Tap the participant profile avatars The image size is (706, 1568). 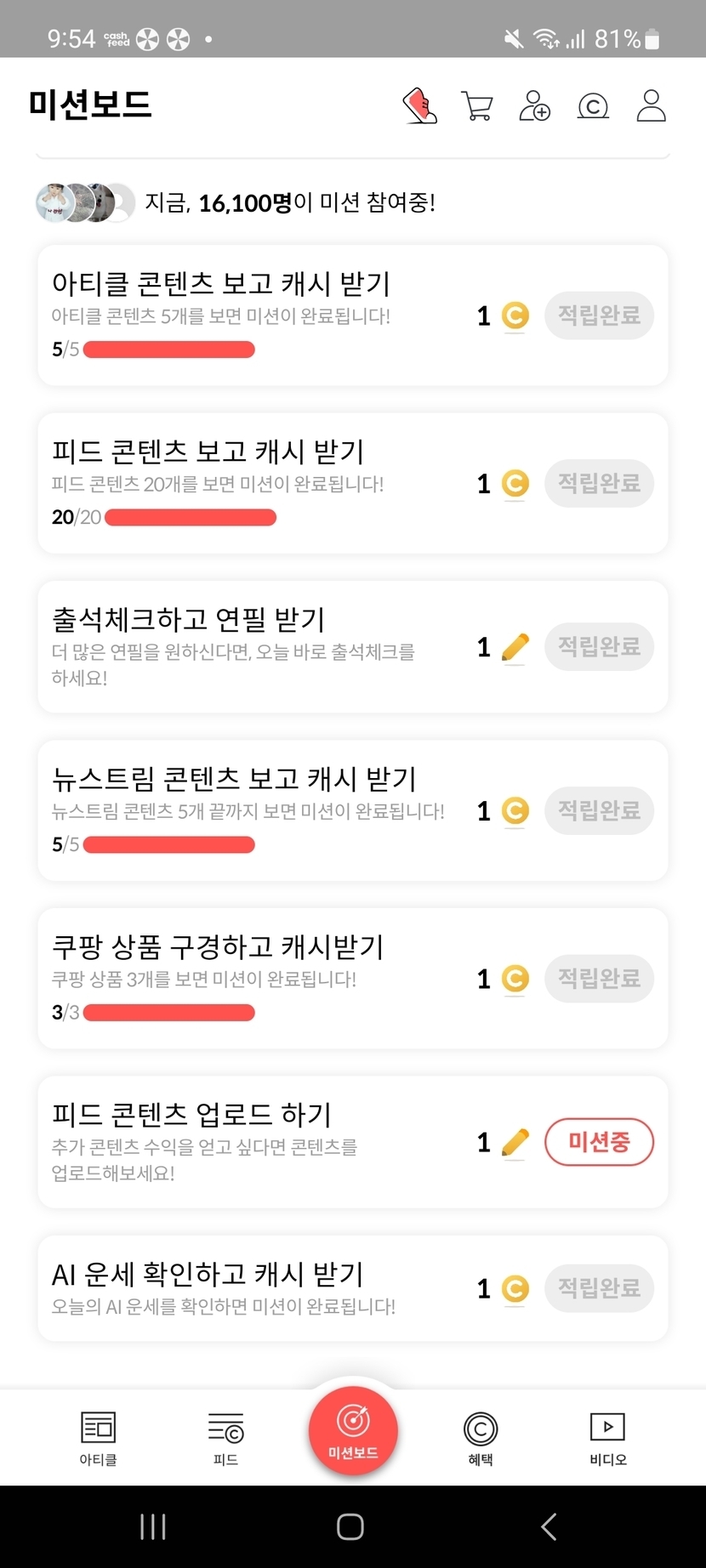click(x=85, y=202)
